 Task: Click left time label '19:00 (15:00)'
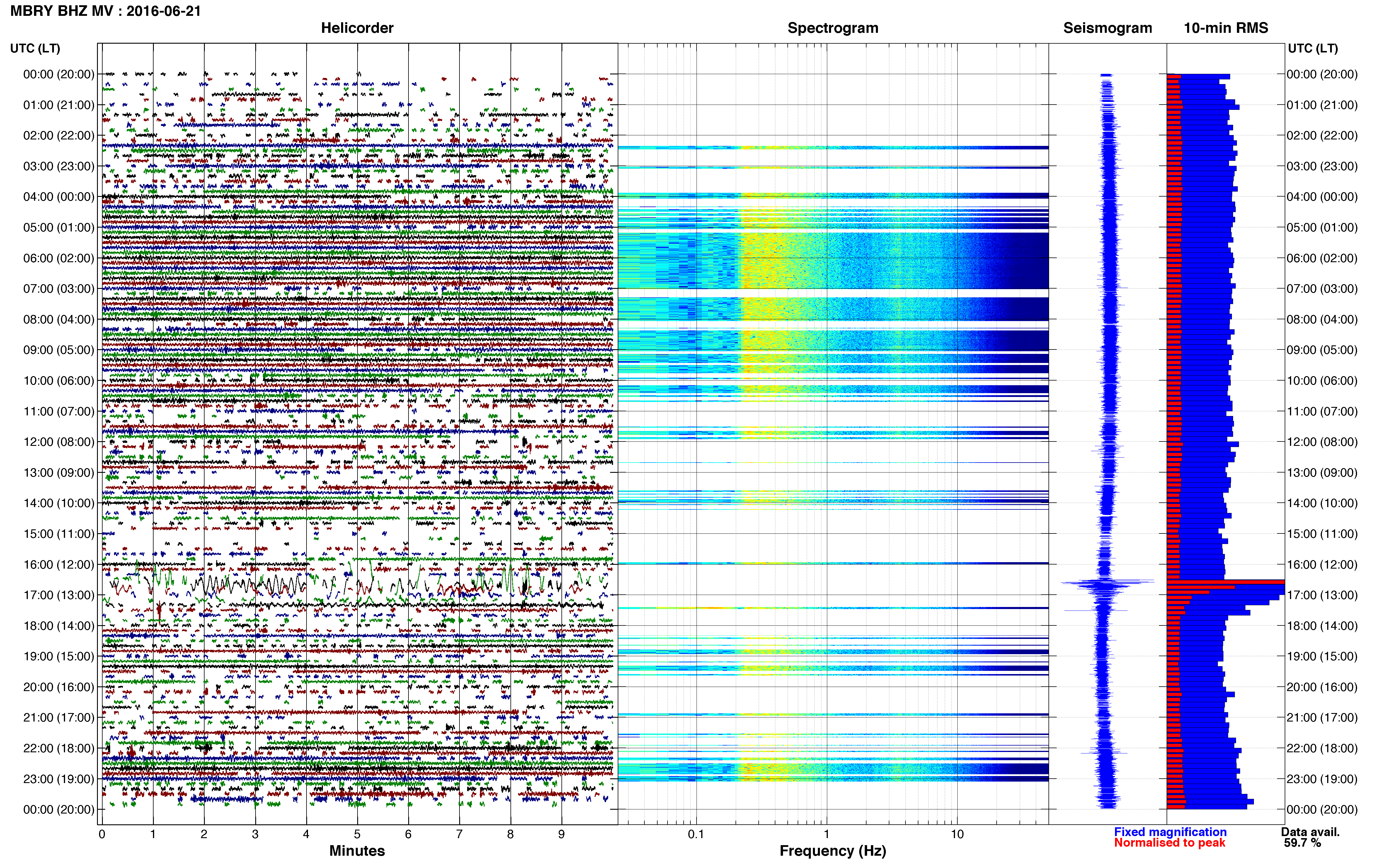[x=59, y=656]
